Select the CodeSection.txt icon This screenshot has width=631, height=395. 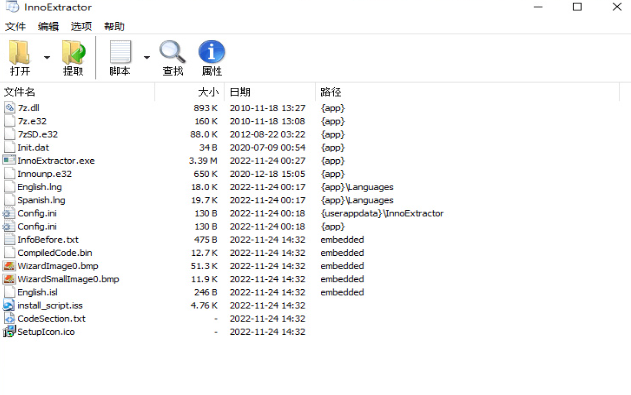click(x=10, y=319)
